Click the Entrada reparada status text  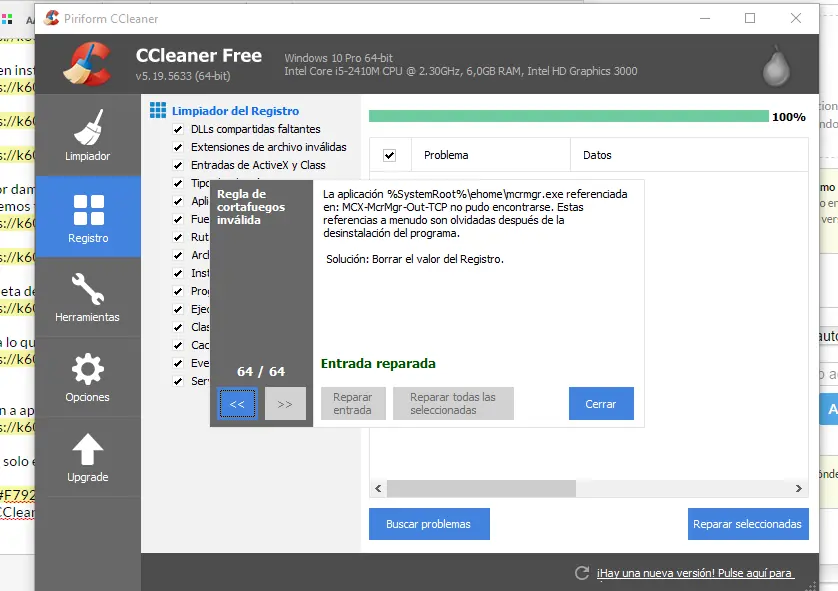tap(378, 364)
